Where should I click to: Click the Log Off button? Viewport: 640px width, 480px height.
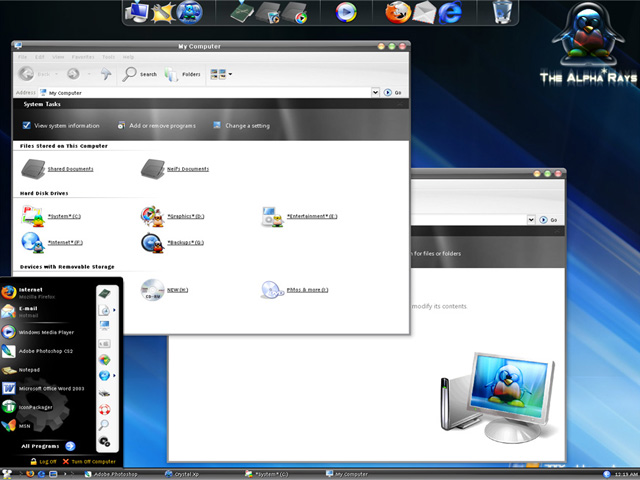point(42,461)
